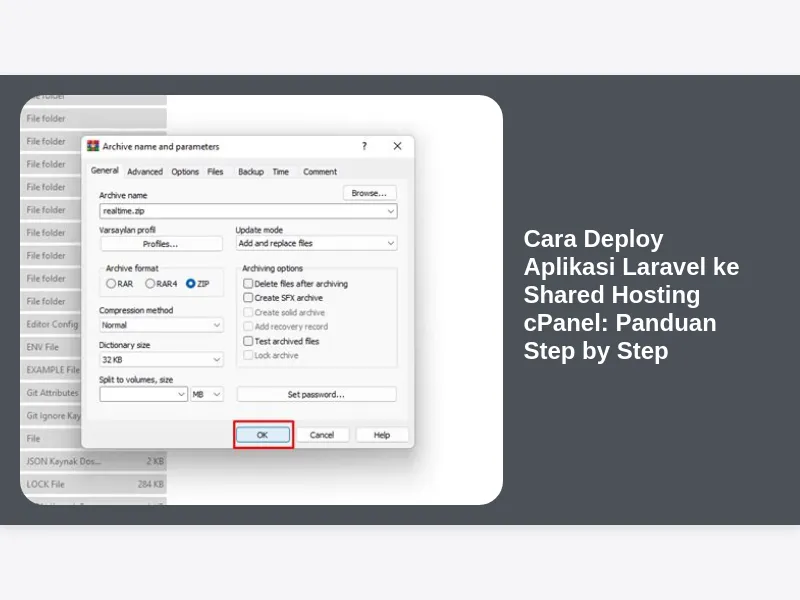Open the Compression method dropdown
Image resolution: width=800 pixels, height=600 pixels.
(161, 325)
